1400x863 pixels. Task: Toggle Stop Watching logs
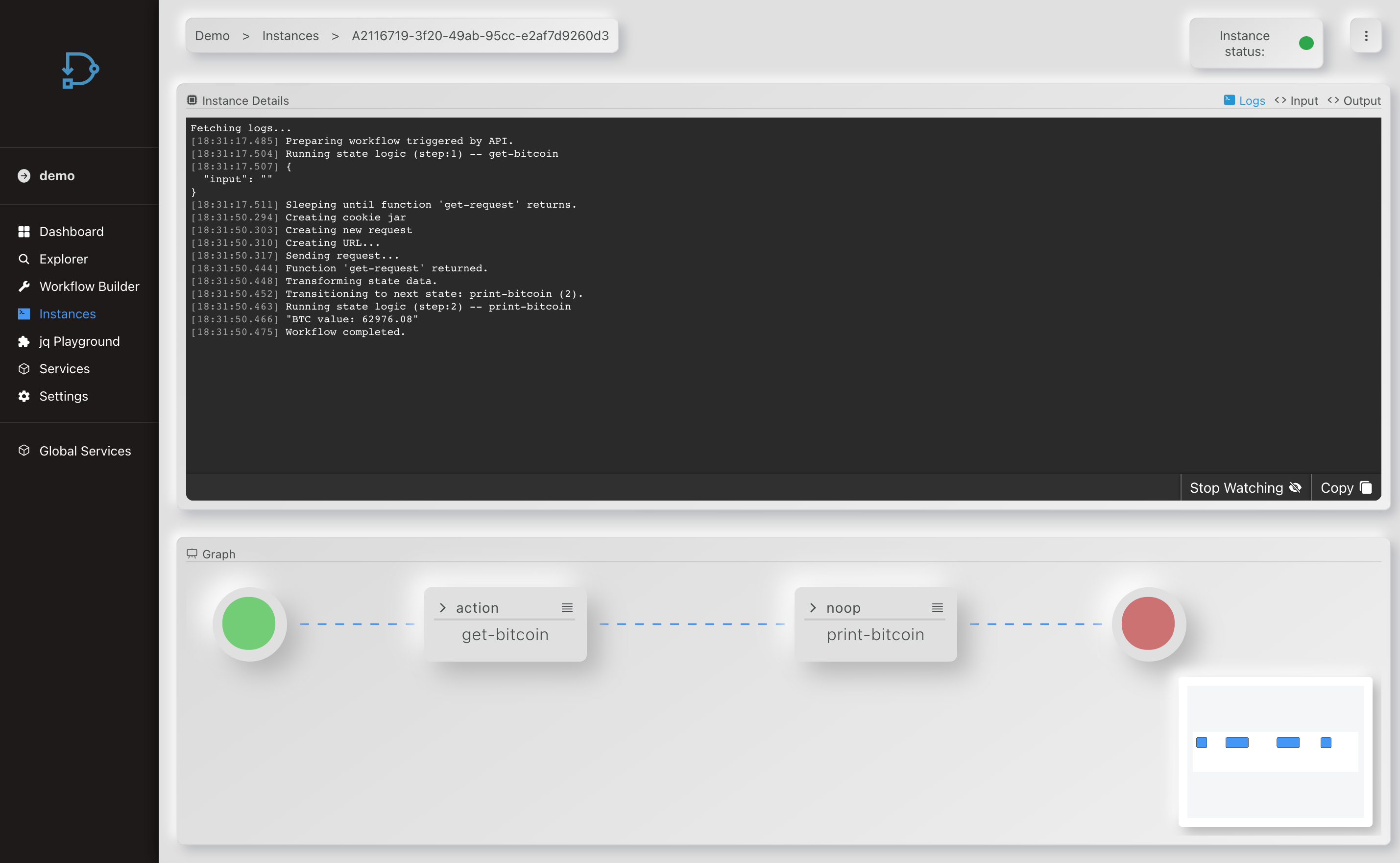pyautogui.click(x=1245, y=488)
